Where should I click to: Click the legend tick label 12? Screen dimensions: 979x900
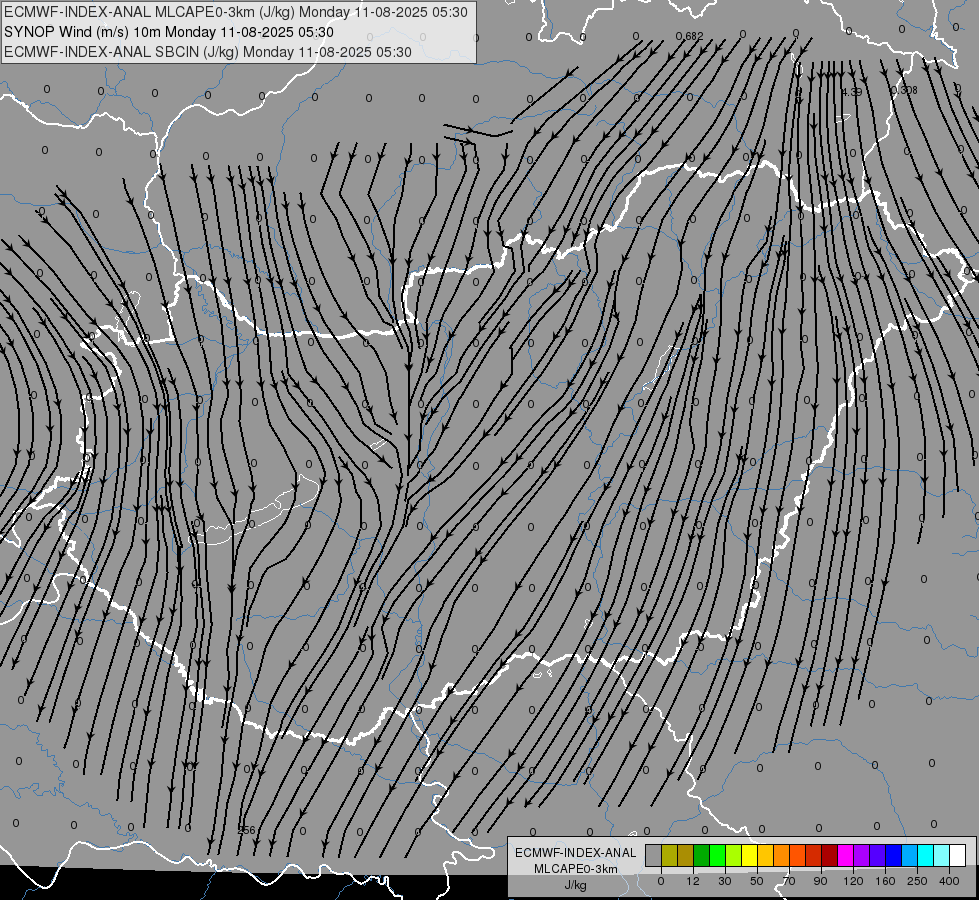point(692,881)
